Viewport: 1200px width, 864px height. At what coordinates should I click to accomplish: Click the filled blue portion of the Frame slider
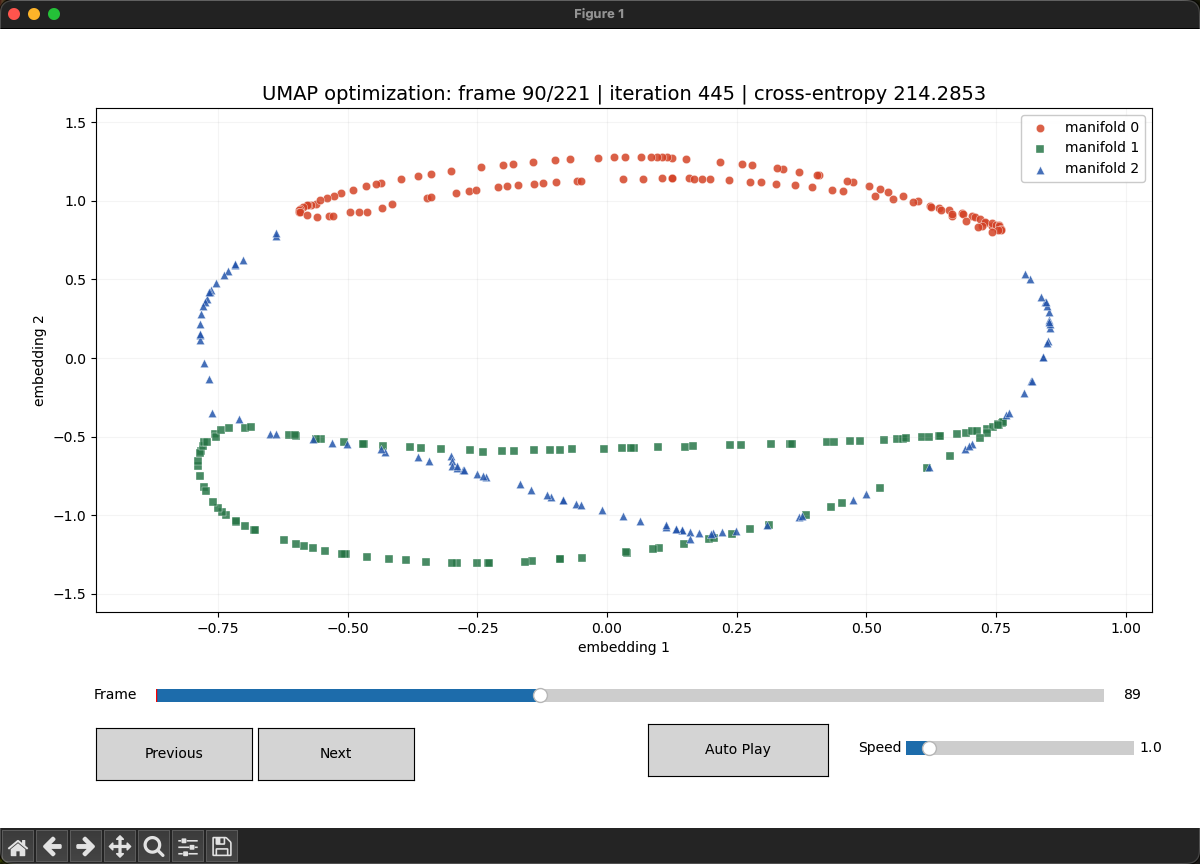click(347, 695)
